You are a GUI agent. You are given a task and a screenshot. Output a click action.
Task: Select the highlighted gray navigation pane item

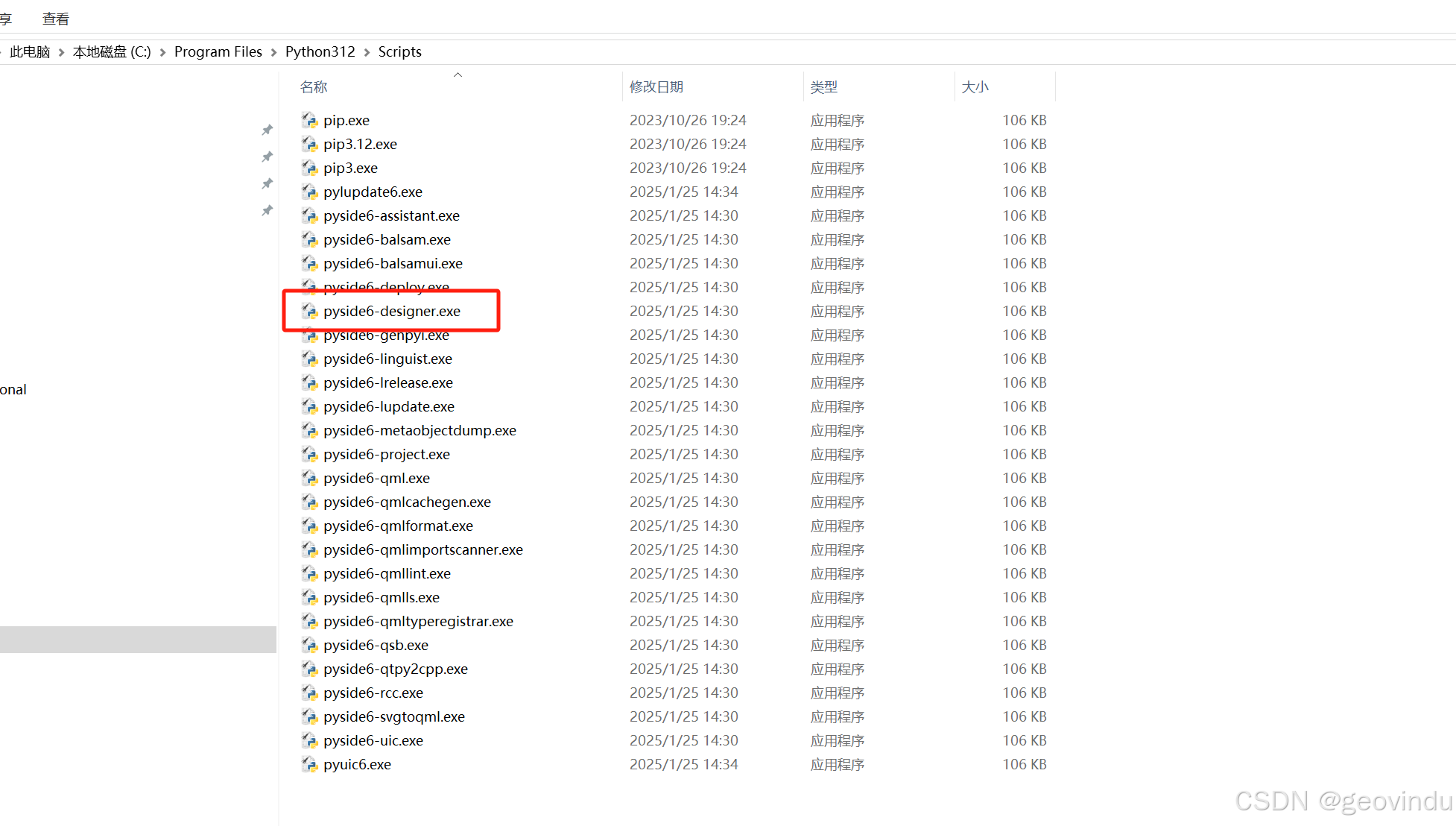coord(138,640)
